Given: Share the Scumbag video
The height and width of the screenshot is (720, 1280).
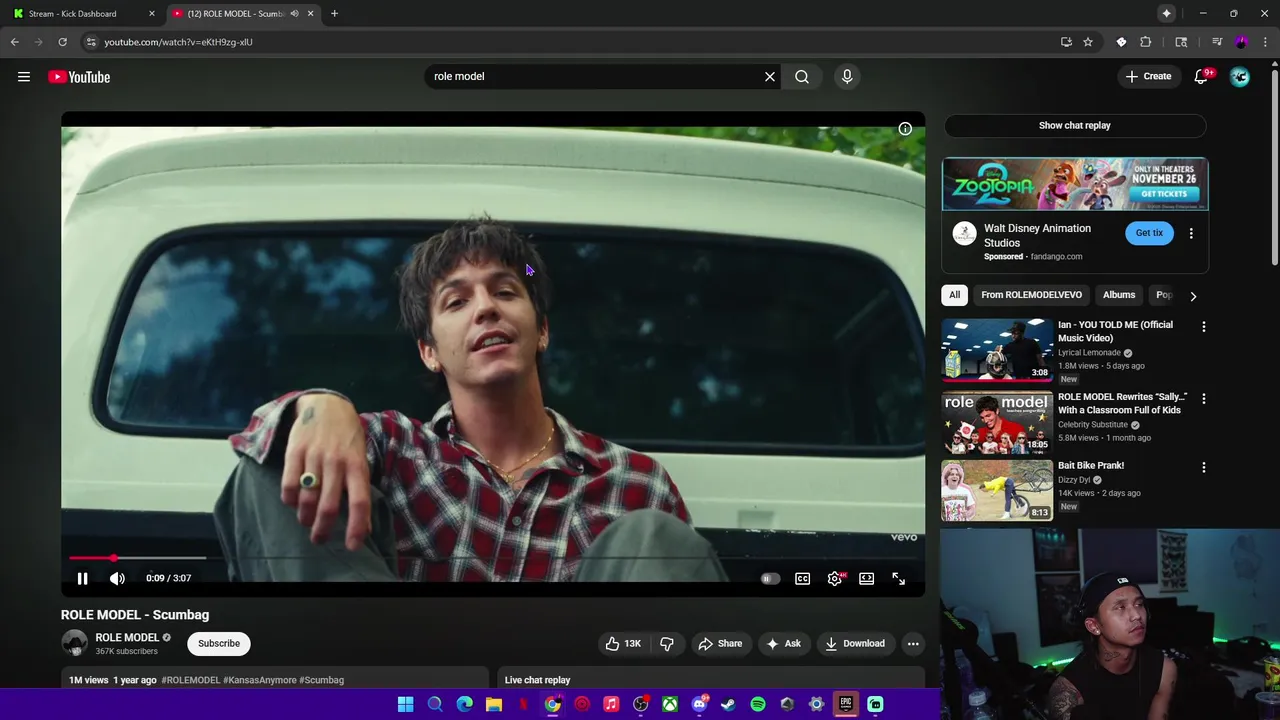Looking at the screenshot, I should pos(720,644).
